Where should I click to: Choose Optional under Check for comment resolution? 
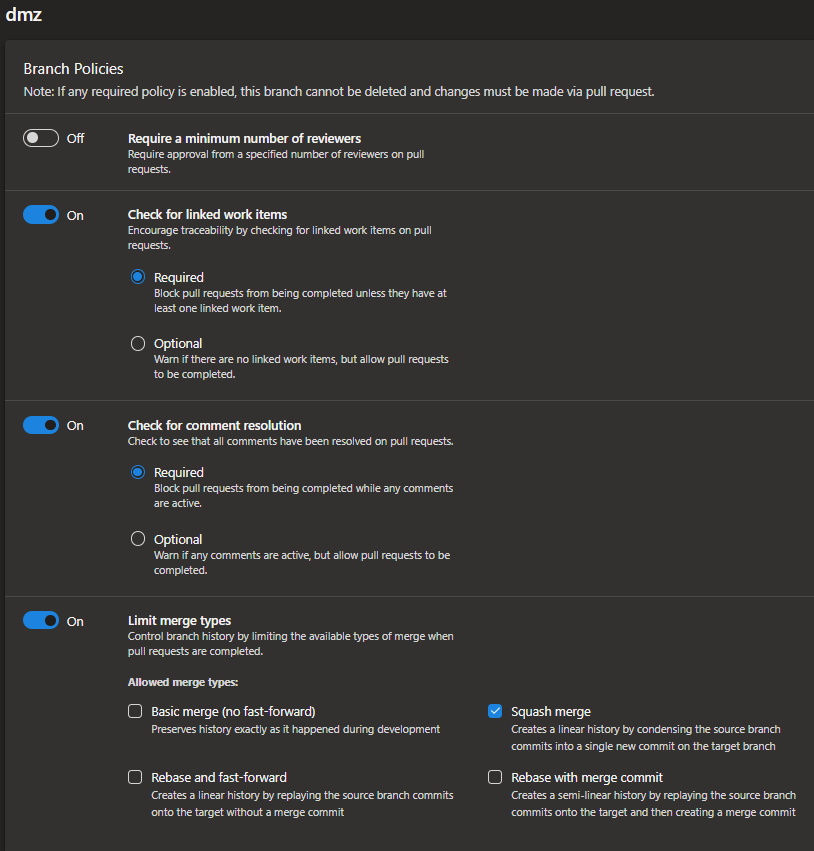point(137,538)
